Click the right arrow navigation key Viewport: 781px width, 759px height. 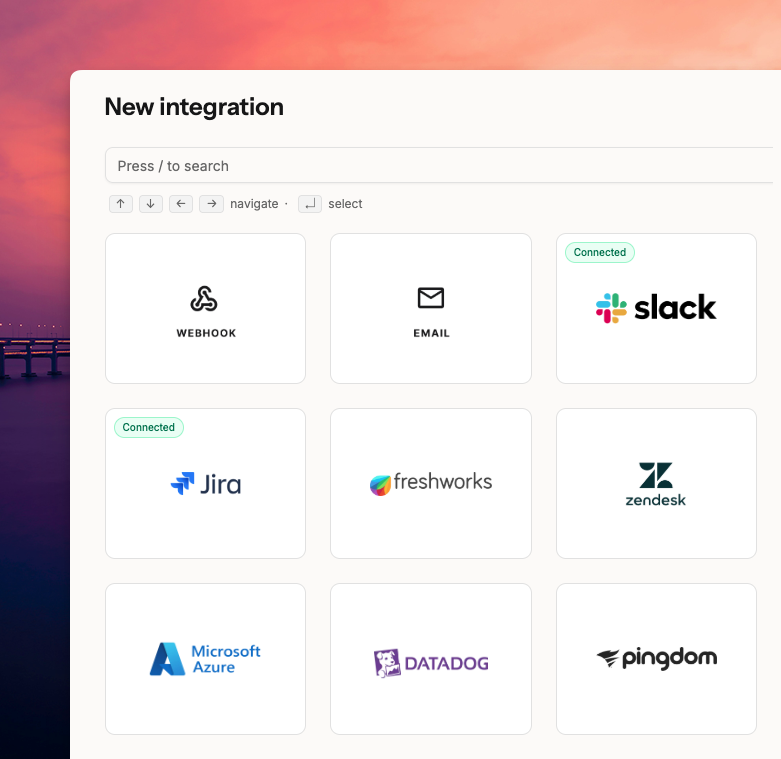(211, 204)
